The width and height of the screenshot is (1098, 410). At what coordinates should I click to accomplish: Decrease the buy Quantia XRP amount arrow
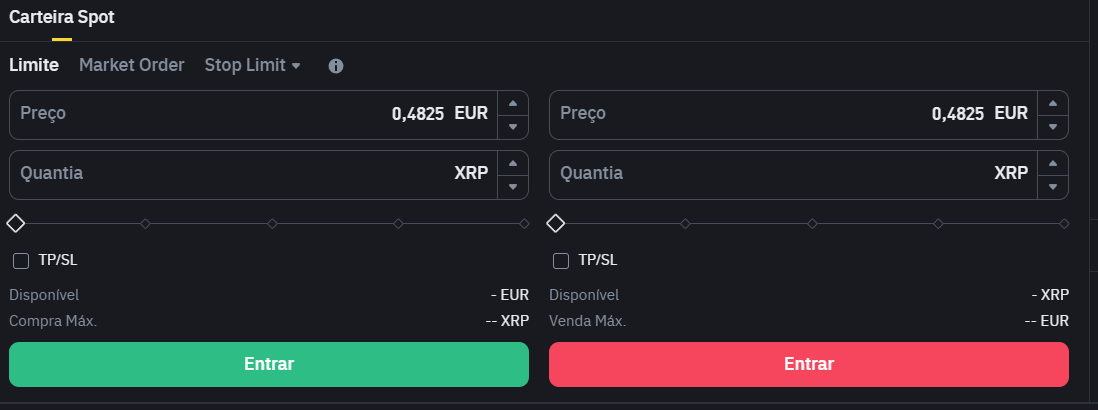[x=513, y=188]
